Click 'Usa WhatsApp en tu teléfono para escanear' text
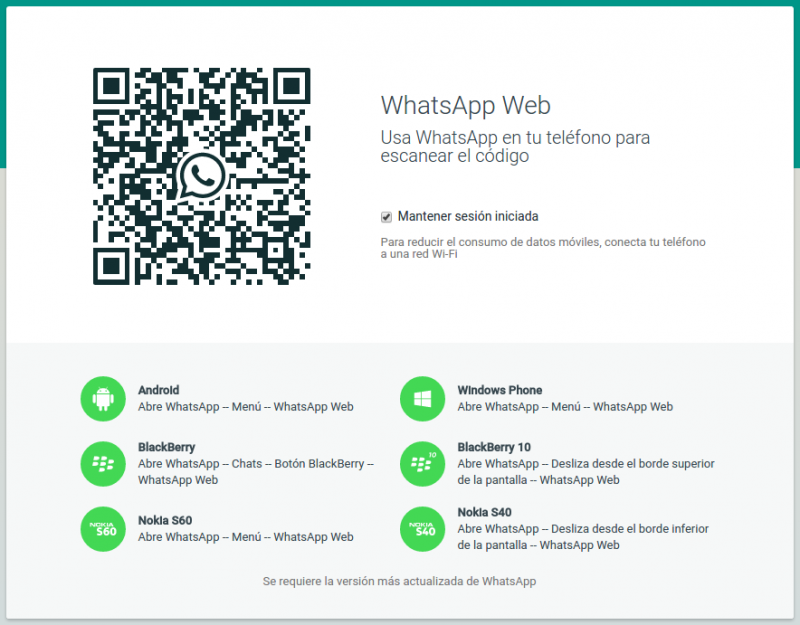The height and width of the screenshot is (625, 800). pos(515,146)
